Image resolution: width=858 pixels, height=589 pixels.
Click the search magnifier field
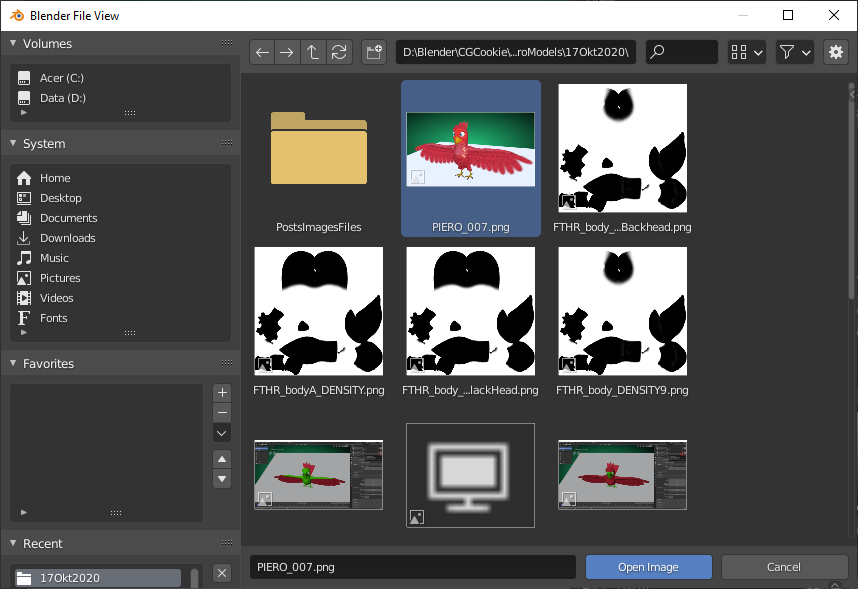pos(681,52)
